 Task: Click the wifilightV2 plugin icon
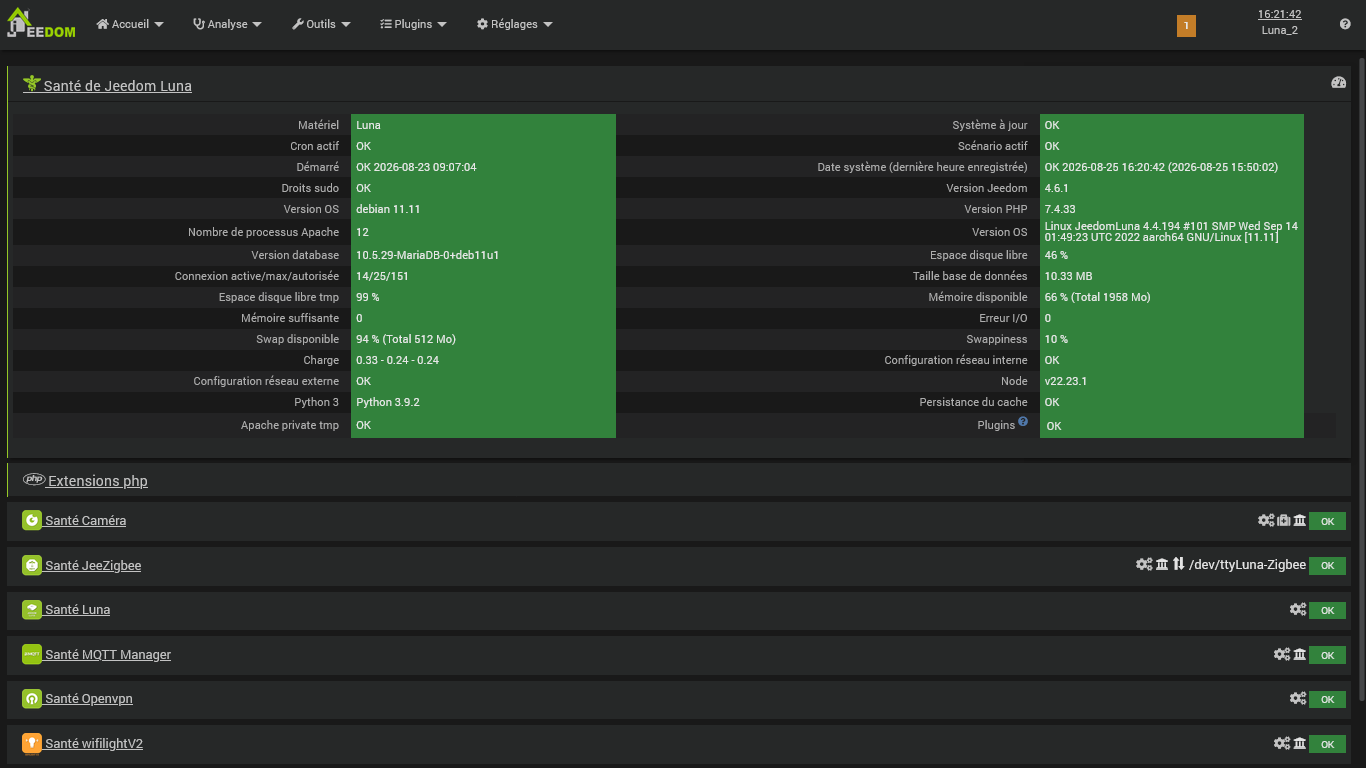click(x=32, y=743)
